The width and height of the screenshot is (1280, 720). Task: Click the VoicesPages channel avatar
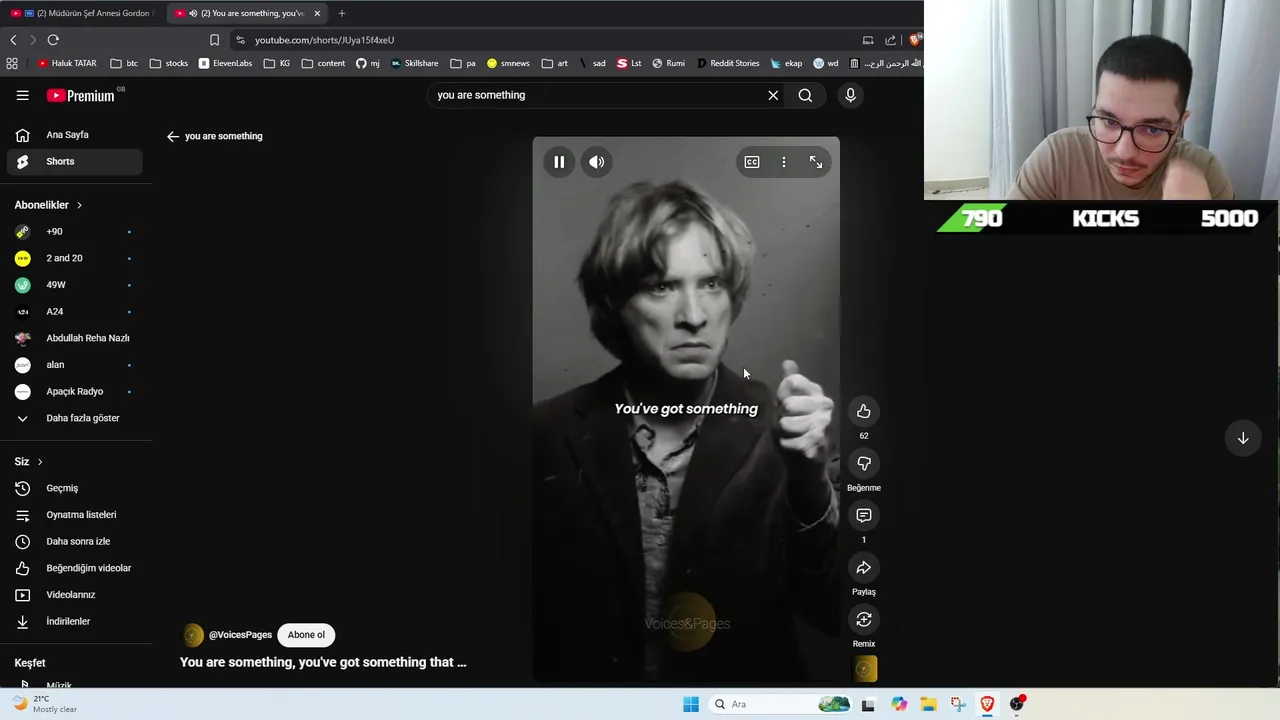pos(193,635)
